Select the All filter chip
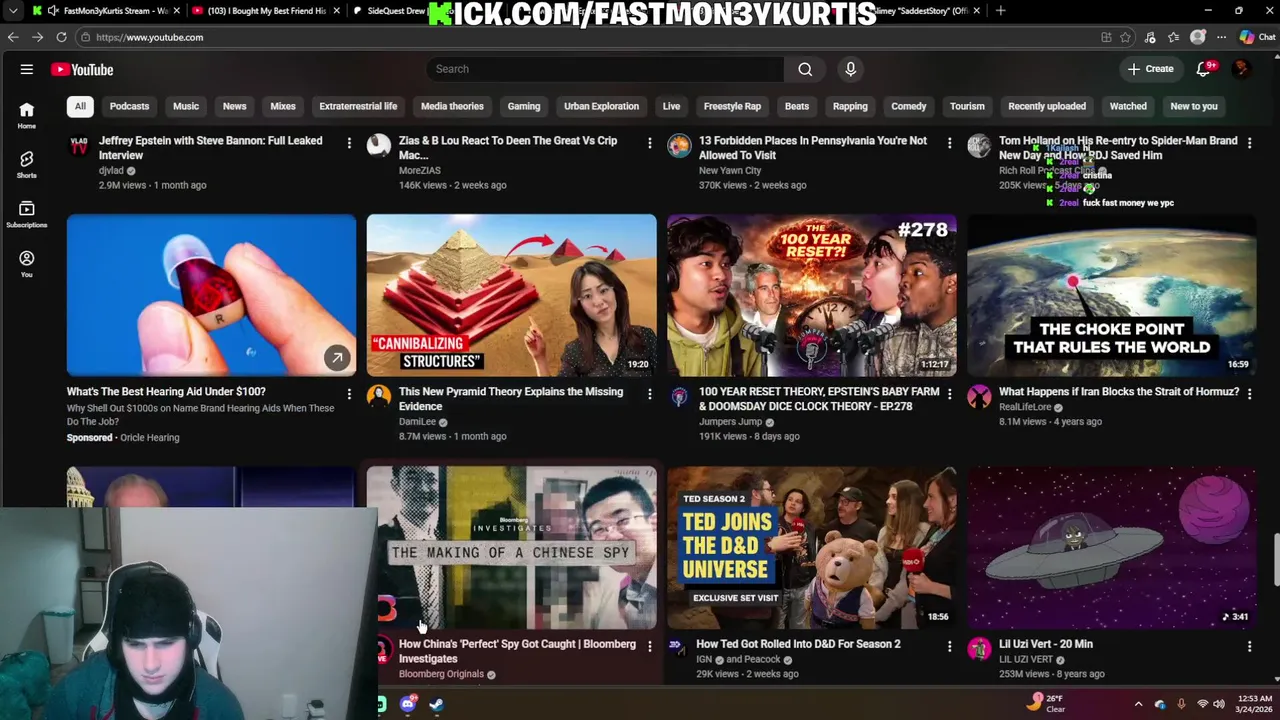Screen dimensions: 1280x720 tap(80, 106)
